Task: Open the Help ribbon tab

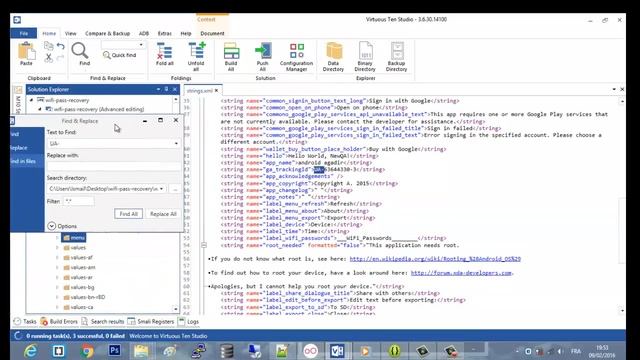Action: (186, 33)
